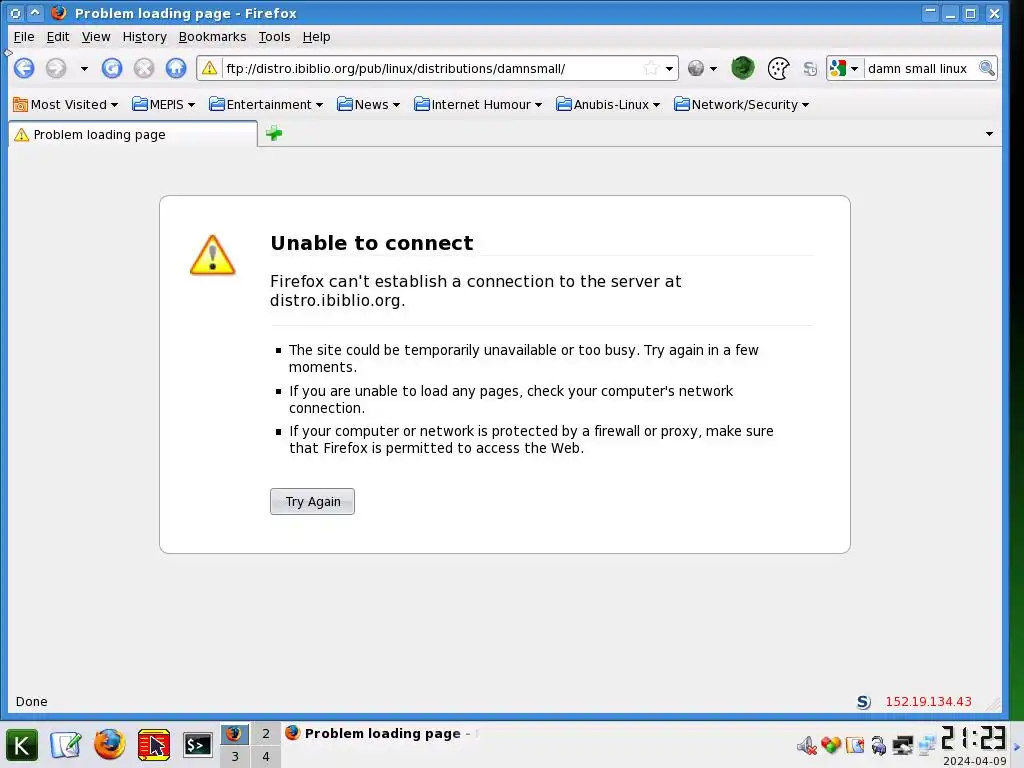Click the network printer tray icon
This screenshot has height=768, width=1024.
point(903,745)
